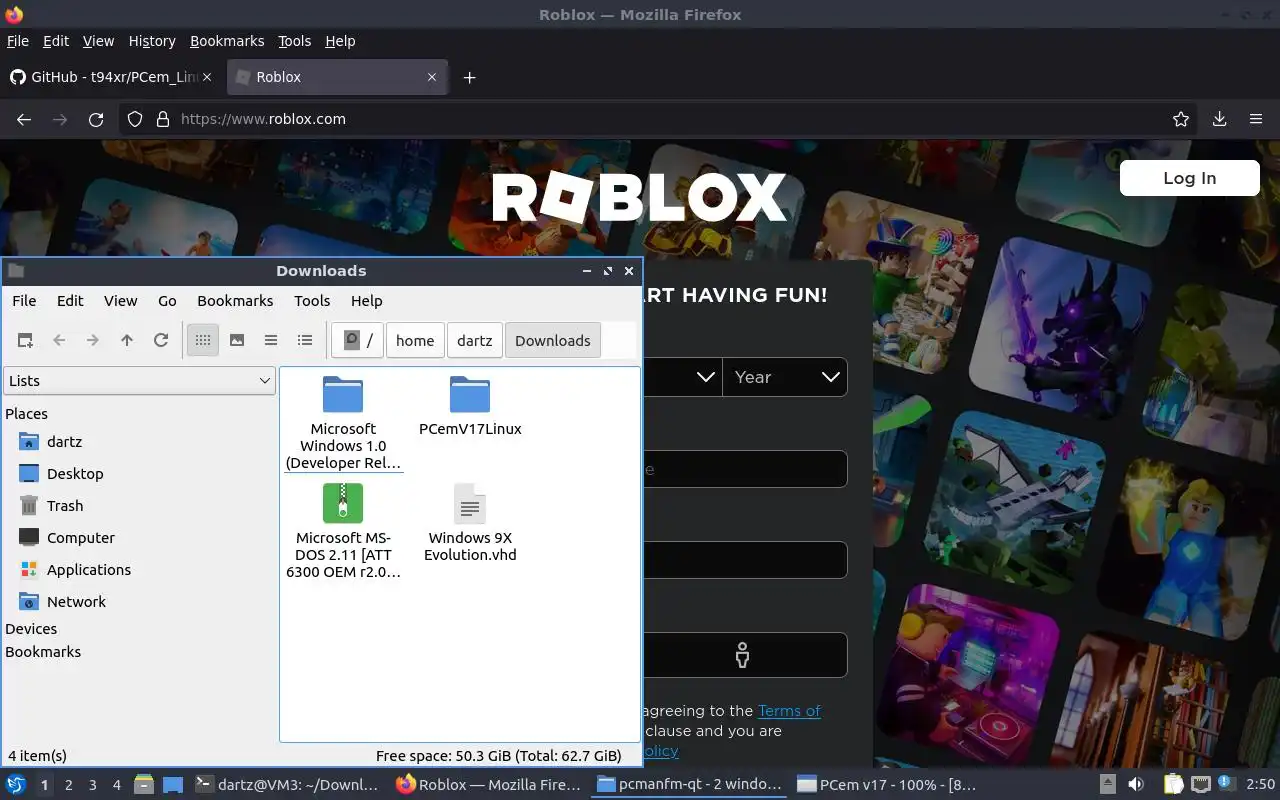
Task: Select the gender figure icon button
Action: tap(743, 655)
